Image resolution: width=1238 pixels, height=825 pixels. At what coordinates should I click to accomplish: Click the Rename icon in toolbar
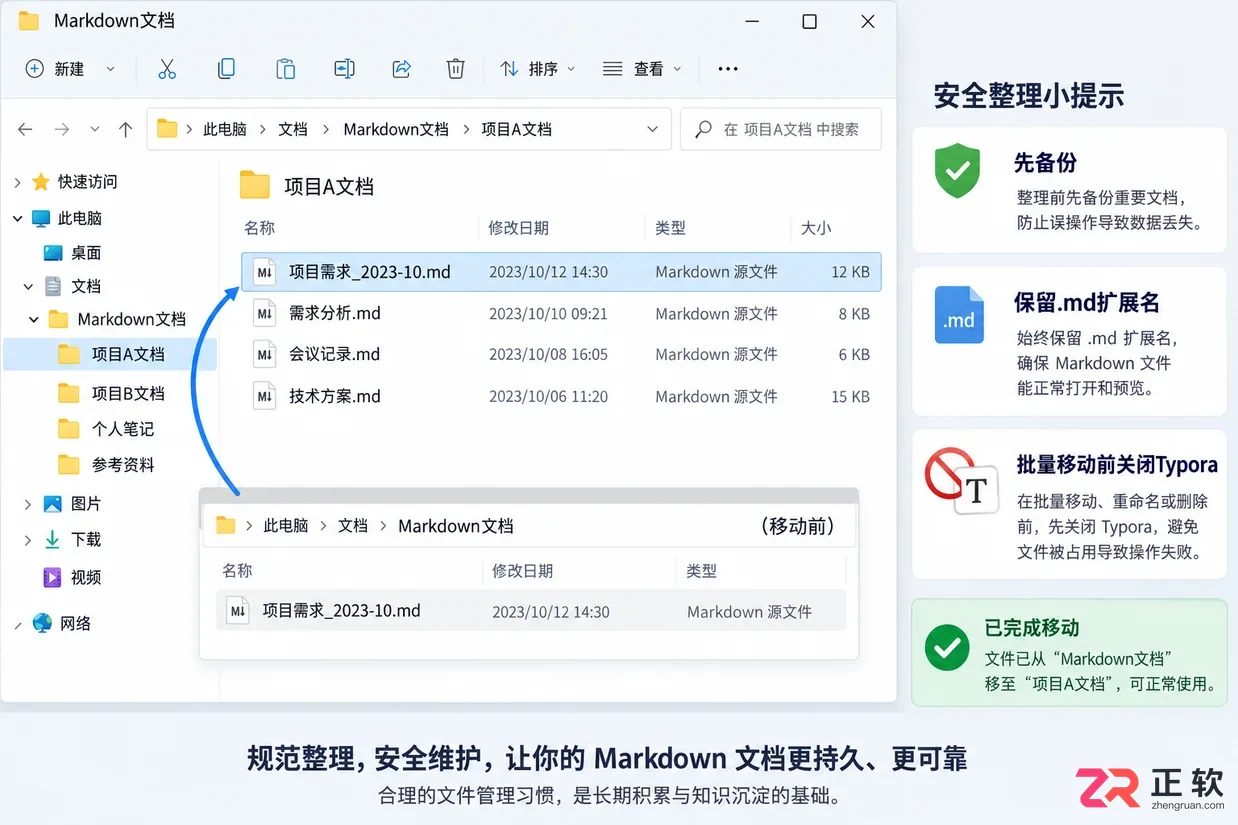(x=344, y=69)
